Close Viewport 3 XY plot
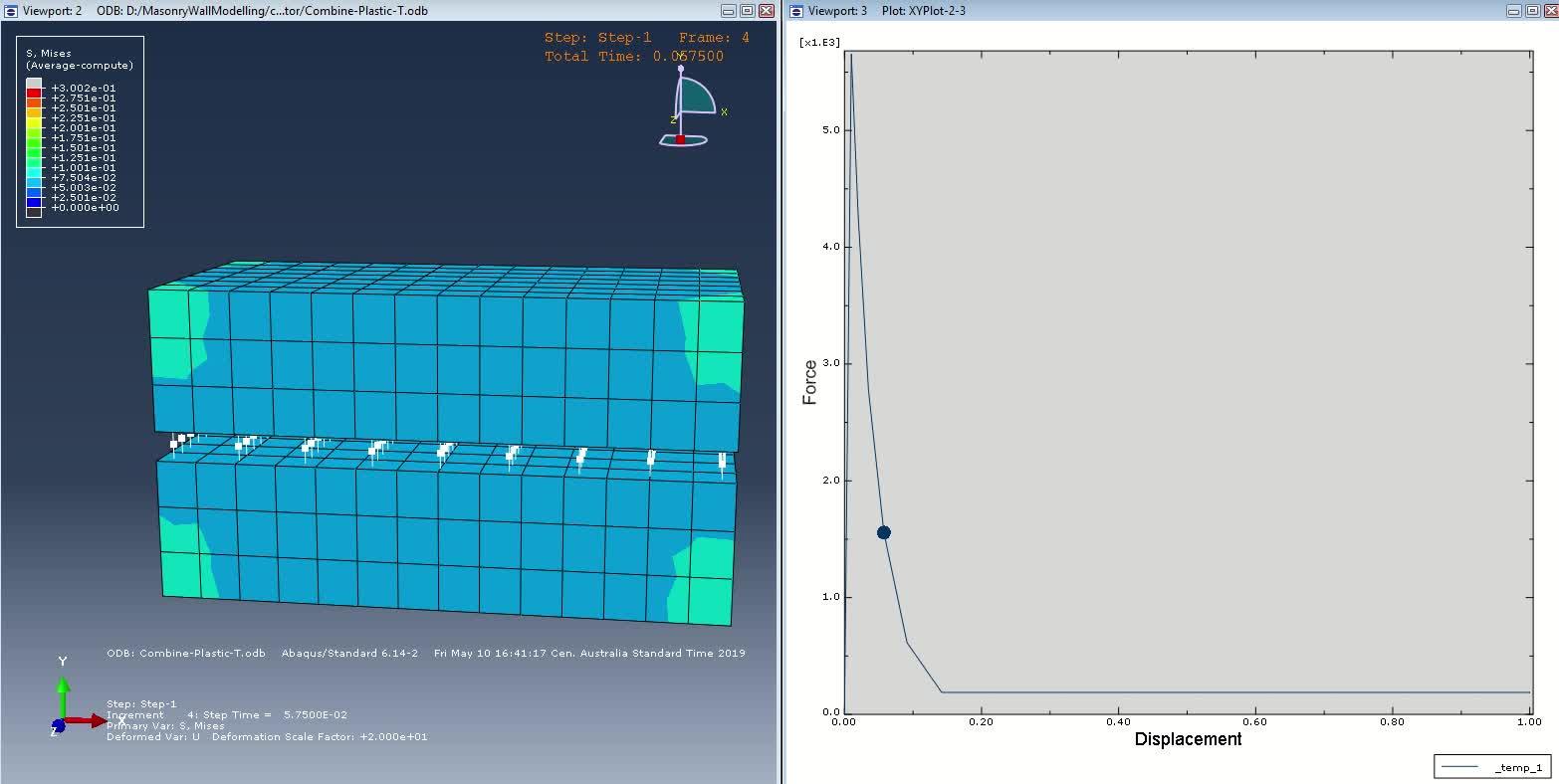The height and width of the screenshot is (784, 1559). coord(1549,10)
